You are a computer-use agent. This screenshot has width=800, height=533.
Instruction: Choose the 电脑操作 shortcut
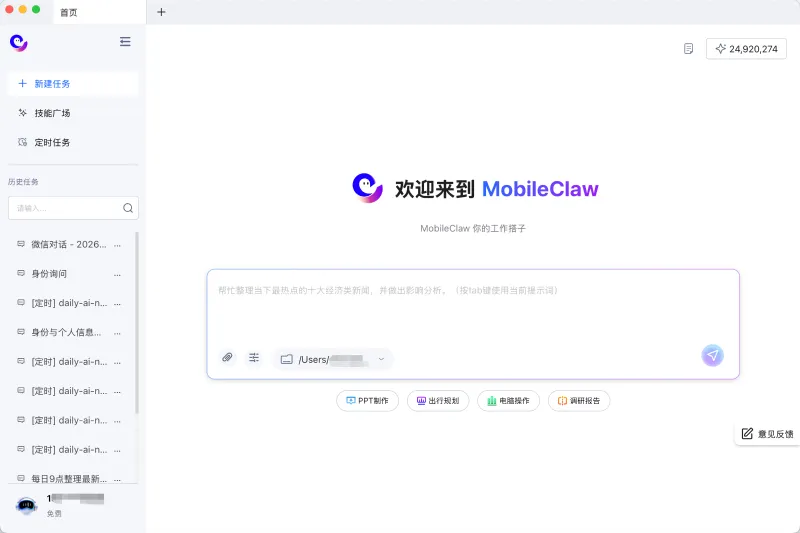click(x=508, y=400)
